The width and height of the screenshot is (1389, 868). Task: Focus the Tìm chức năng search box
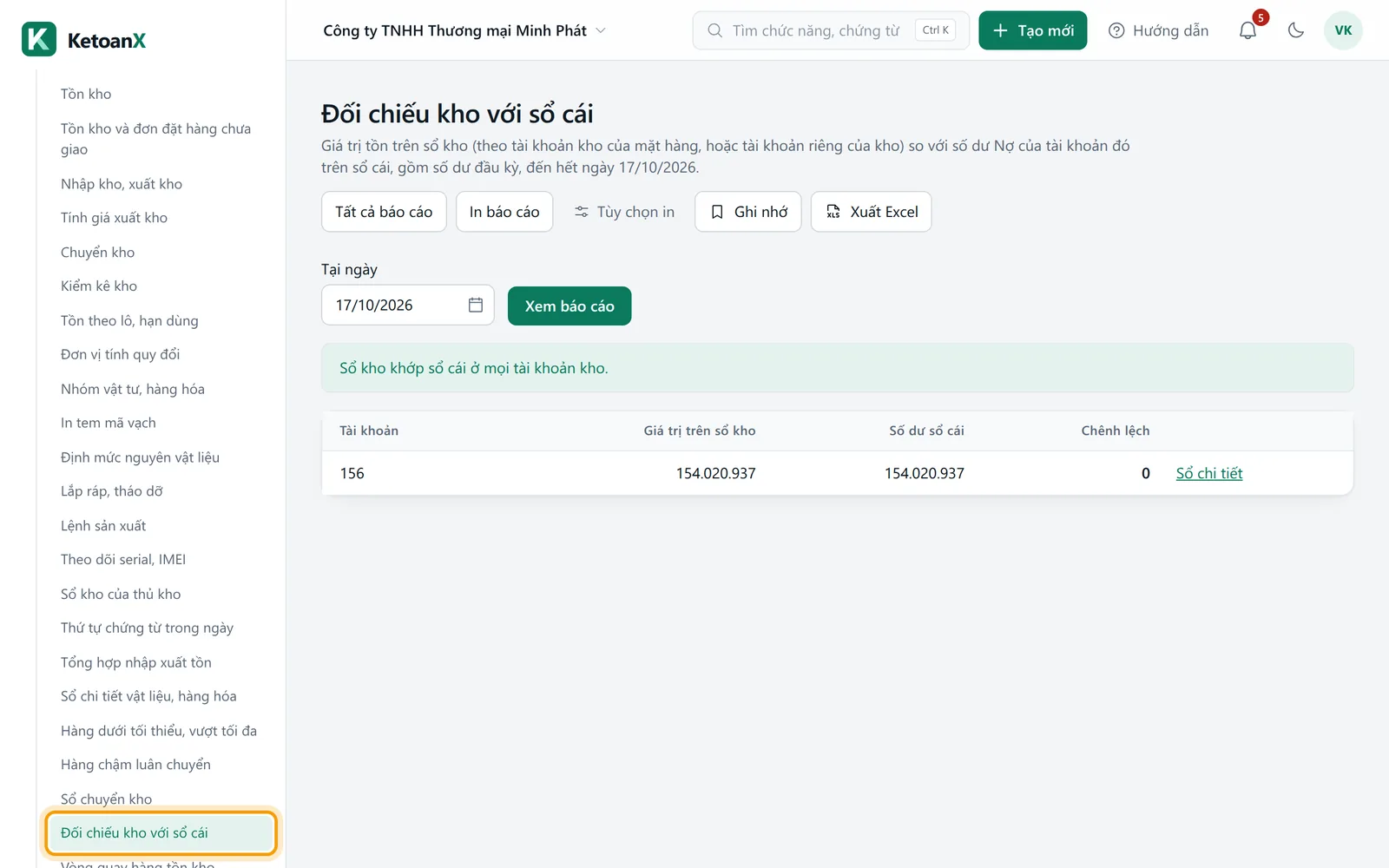(x=831, y=30)
